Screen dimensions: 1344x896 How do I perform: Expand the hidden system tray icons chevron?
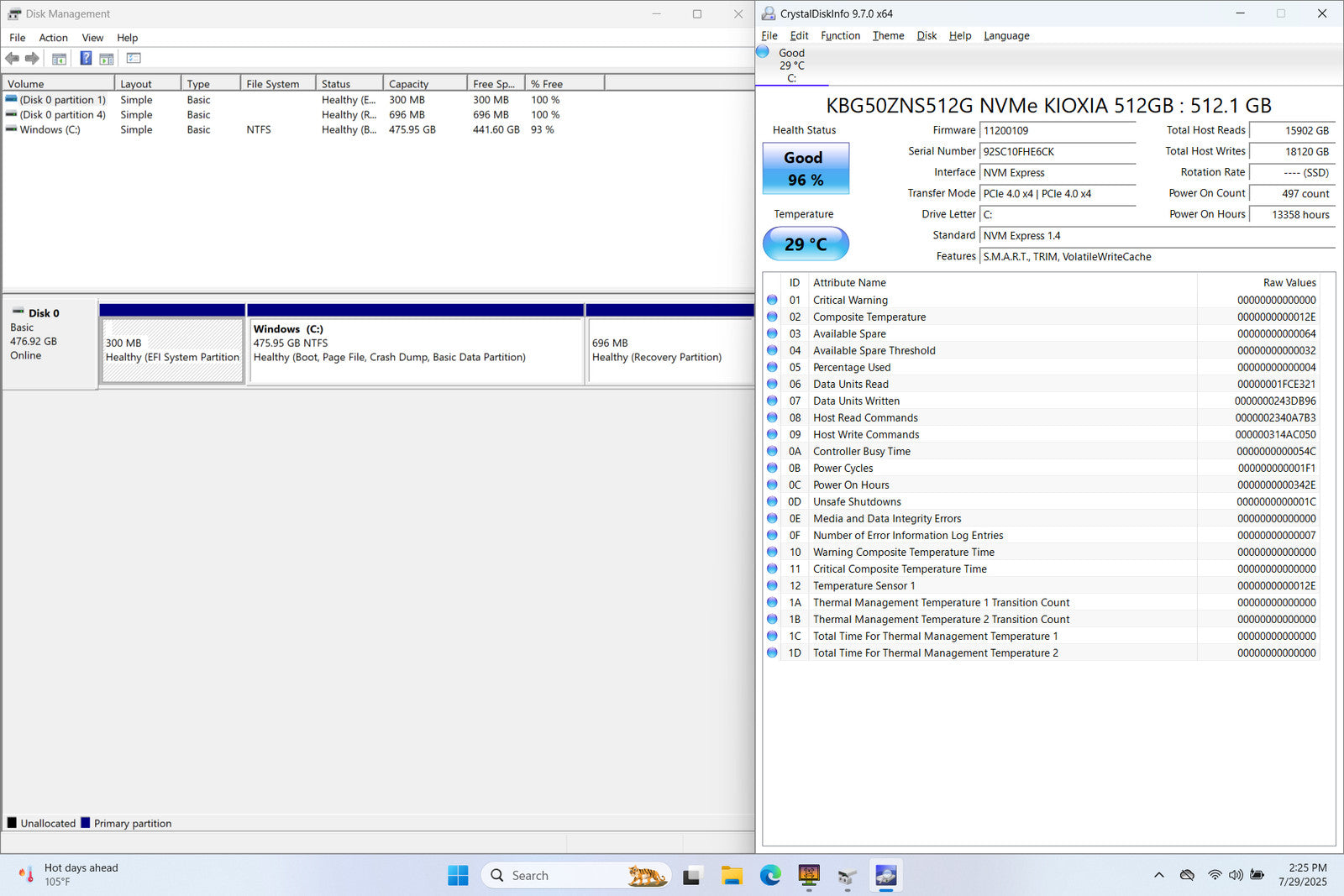(x=1158, y=875)
